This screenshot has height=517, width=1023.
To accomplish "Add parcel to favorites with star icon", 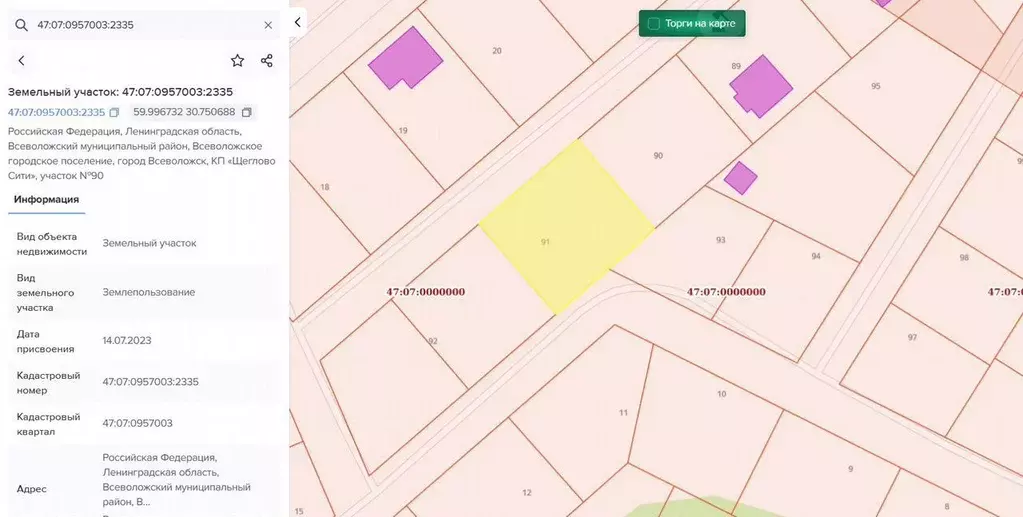I will 237,61.
